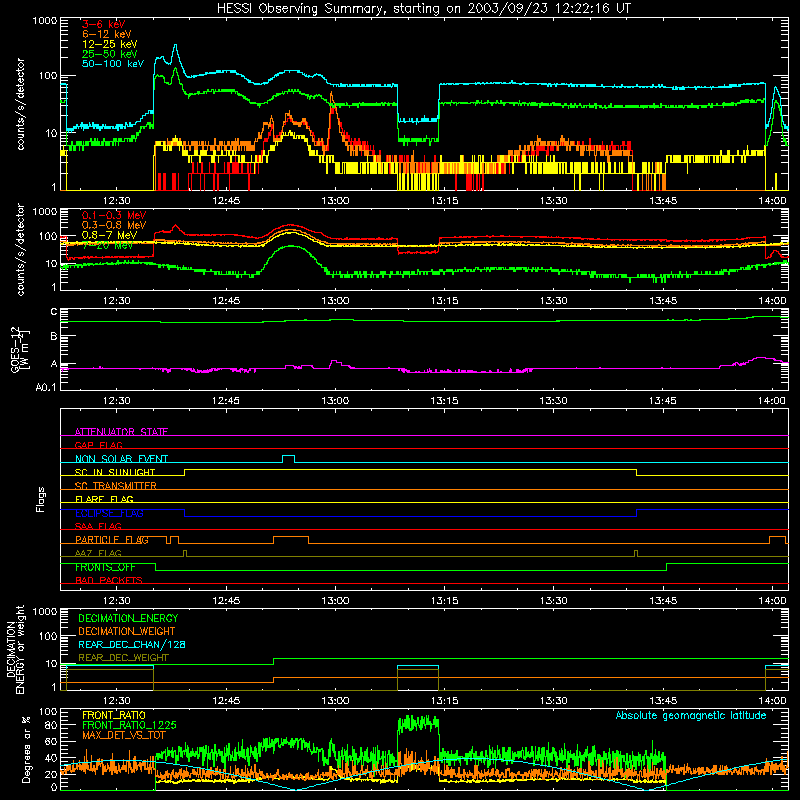Select the 'SAA_FLAG' label
This screenshot has height=800, width=800.
(98, 526)
